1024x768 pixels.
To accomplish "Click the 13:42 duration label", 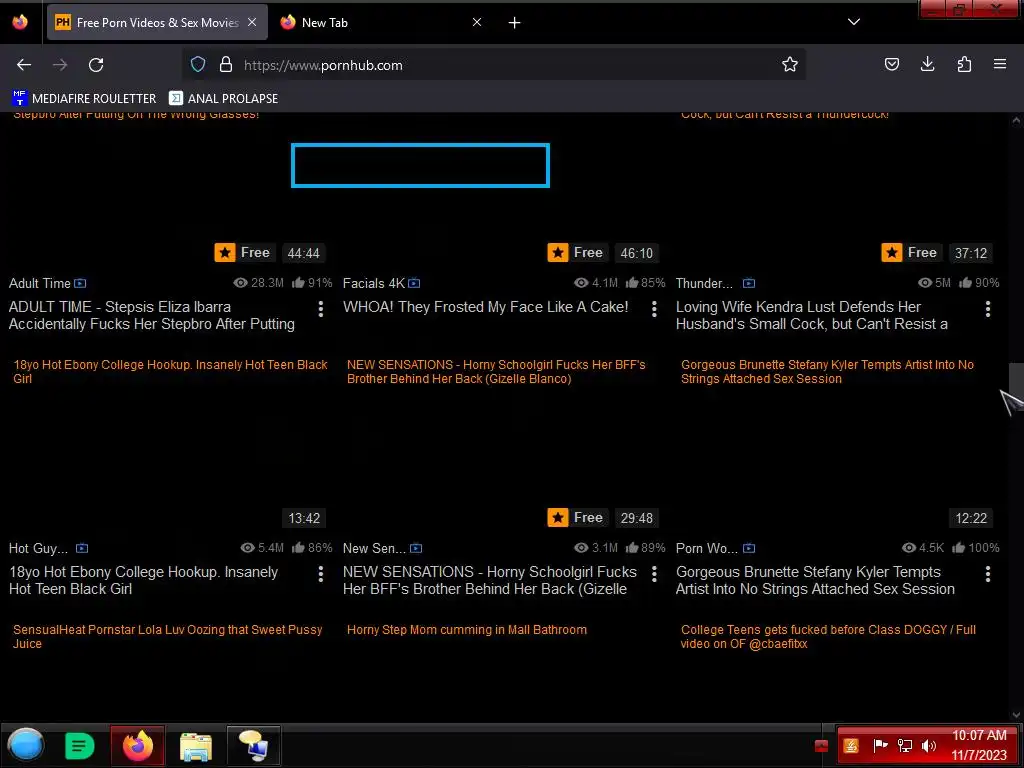I will (x=304, y=518).
